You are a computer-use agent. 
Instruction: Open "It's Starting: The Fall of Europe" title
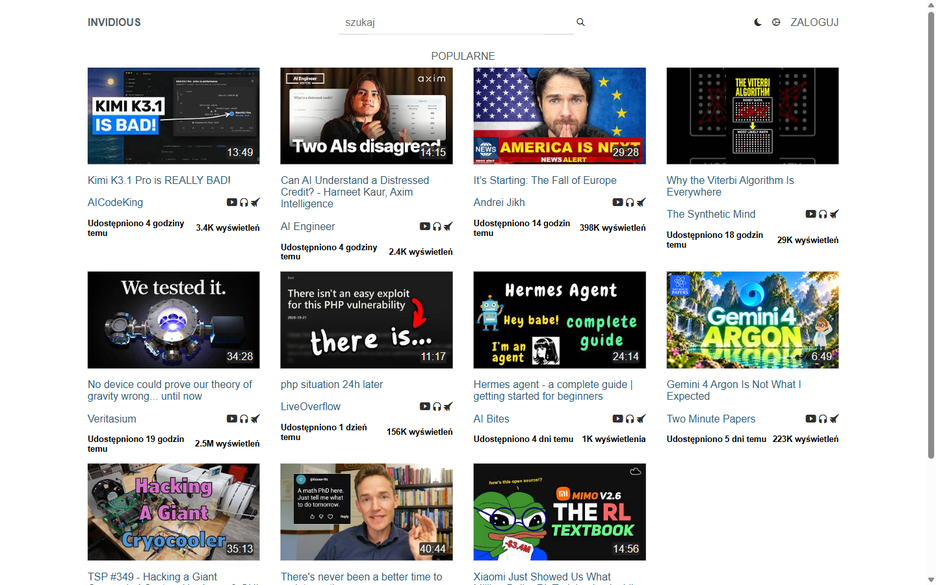[545, 180]
